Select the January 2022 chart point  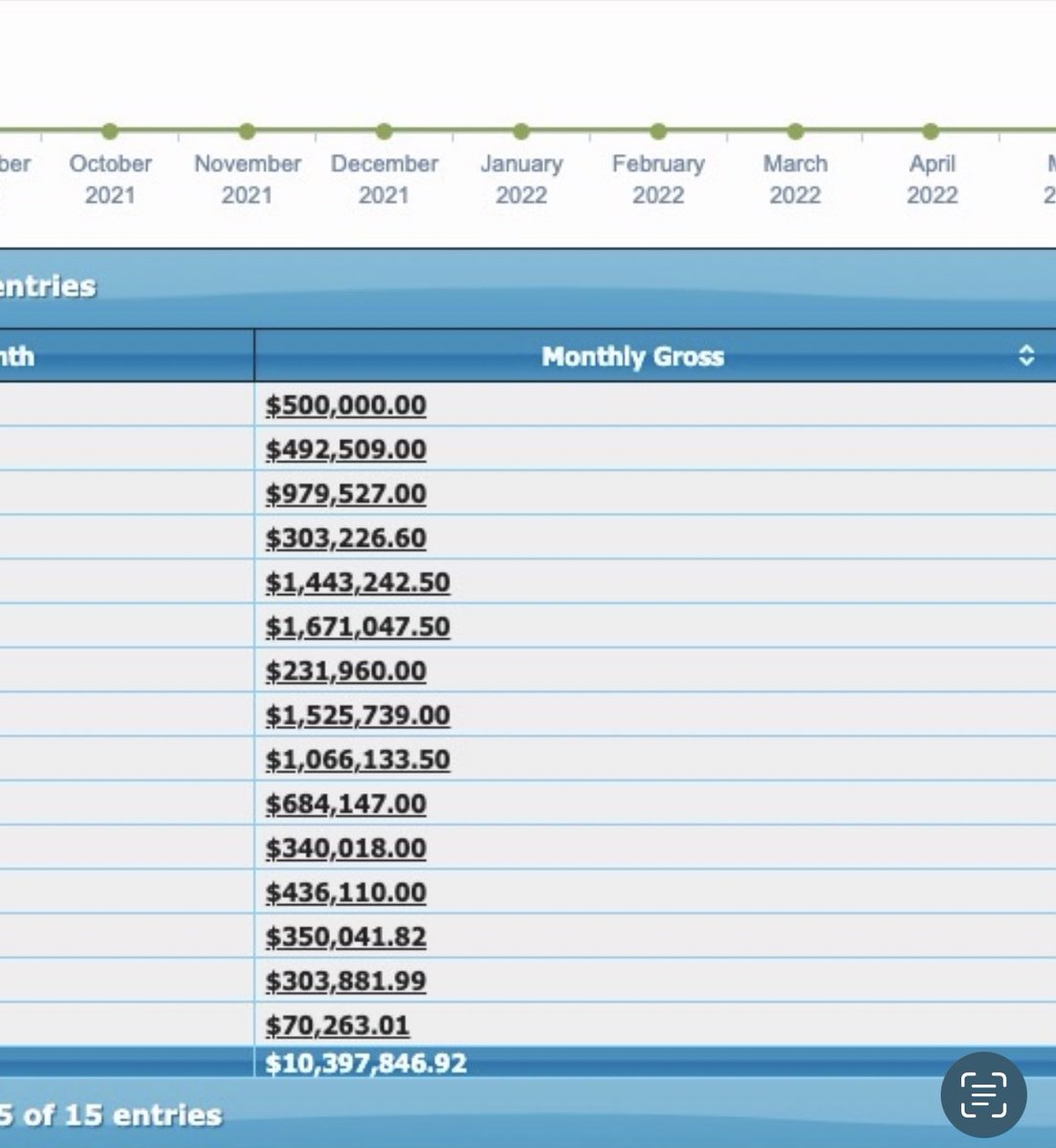521,130
